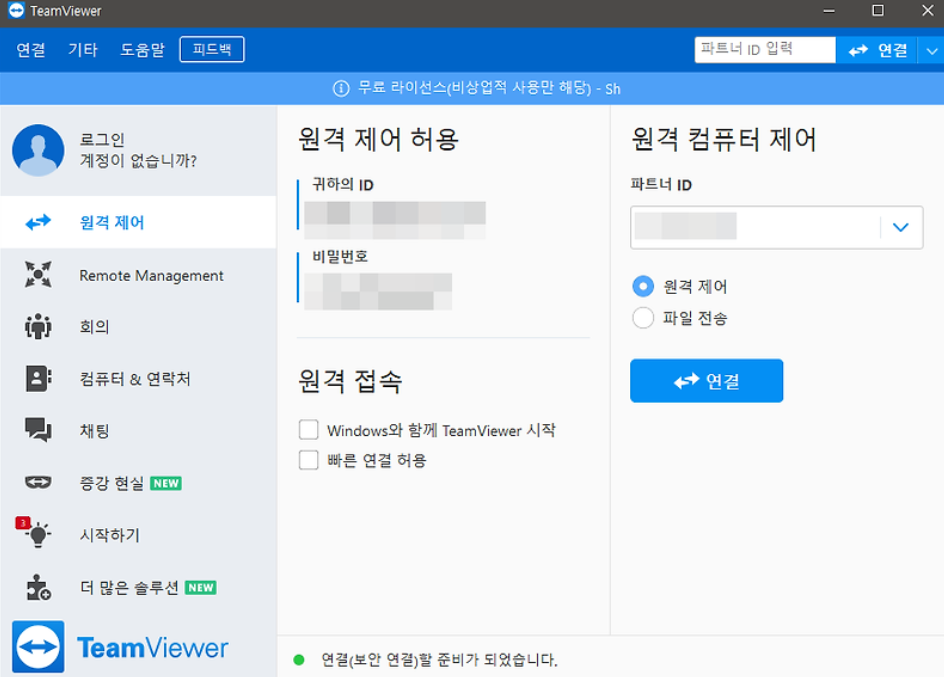This screenshot has height=677, width=944.
Task: Click the TeamViewer title bar app icon
Action: click(16, 10)
